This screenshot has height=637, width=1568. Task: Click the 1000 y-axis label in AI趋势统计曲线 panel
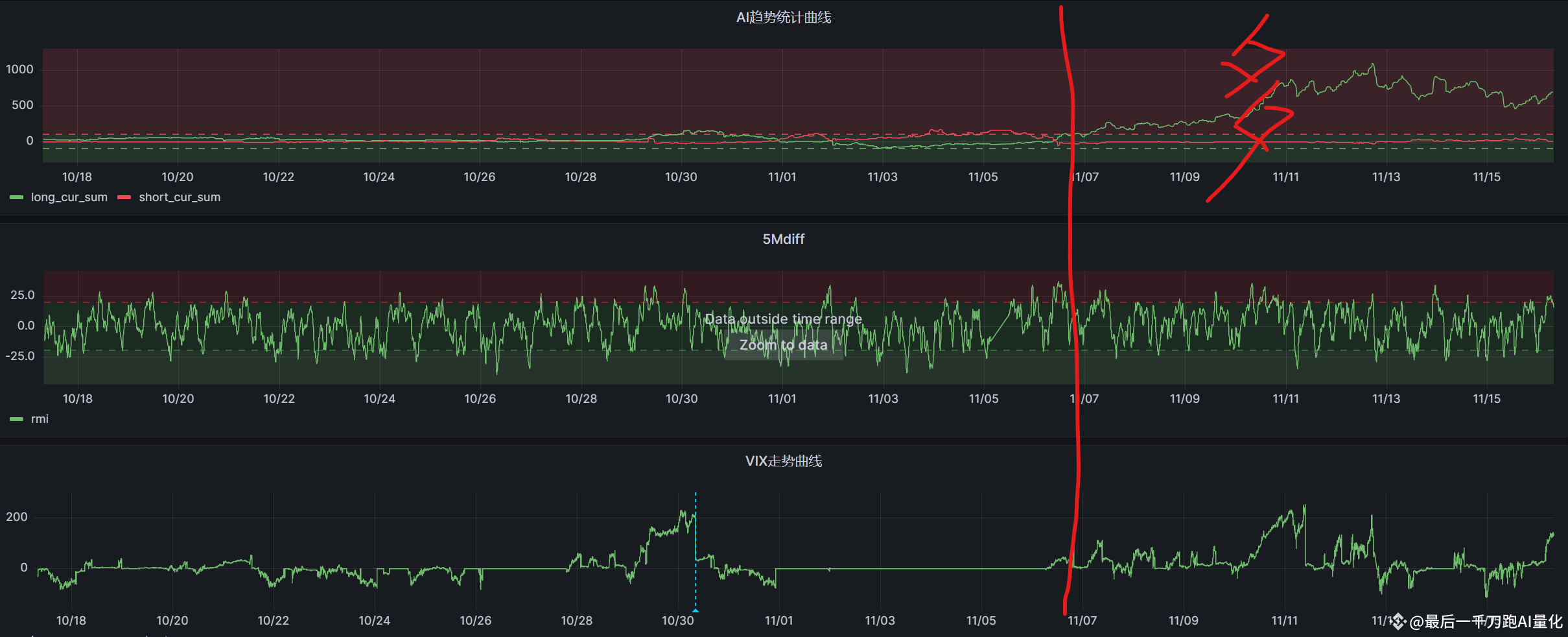point(19,69)
